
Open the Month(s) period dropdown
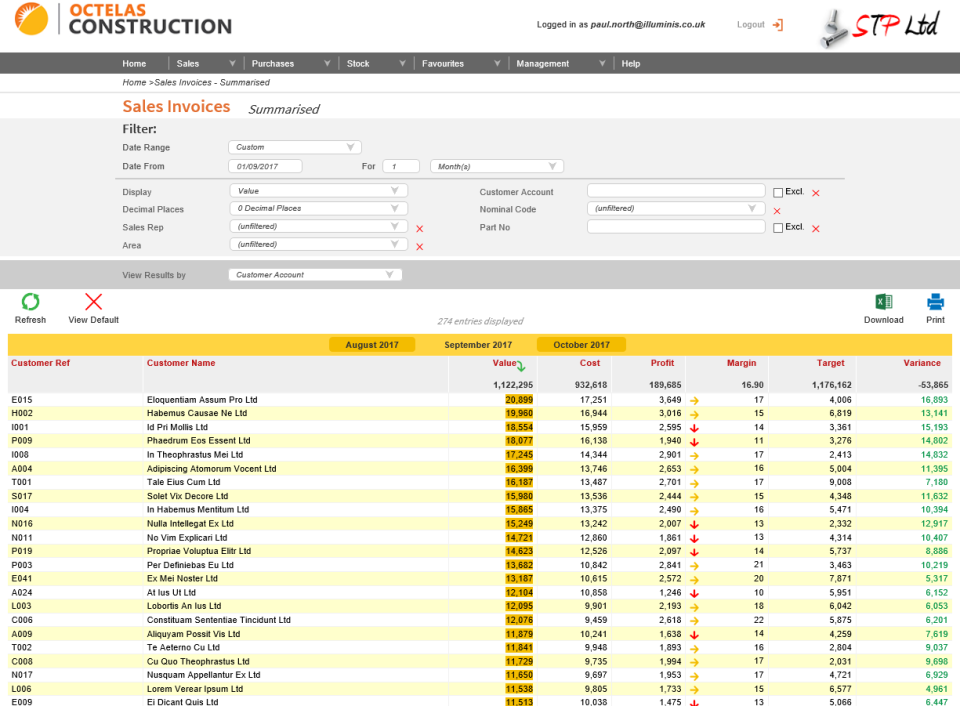pyautogui.click(x=497, y=166)
